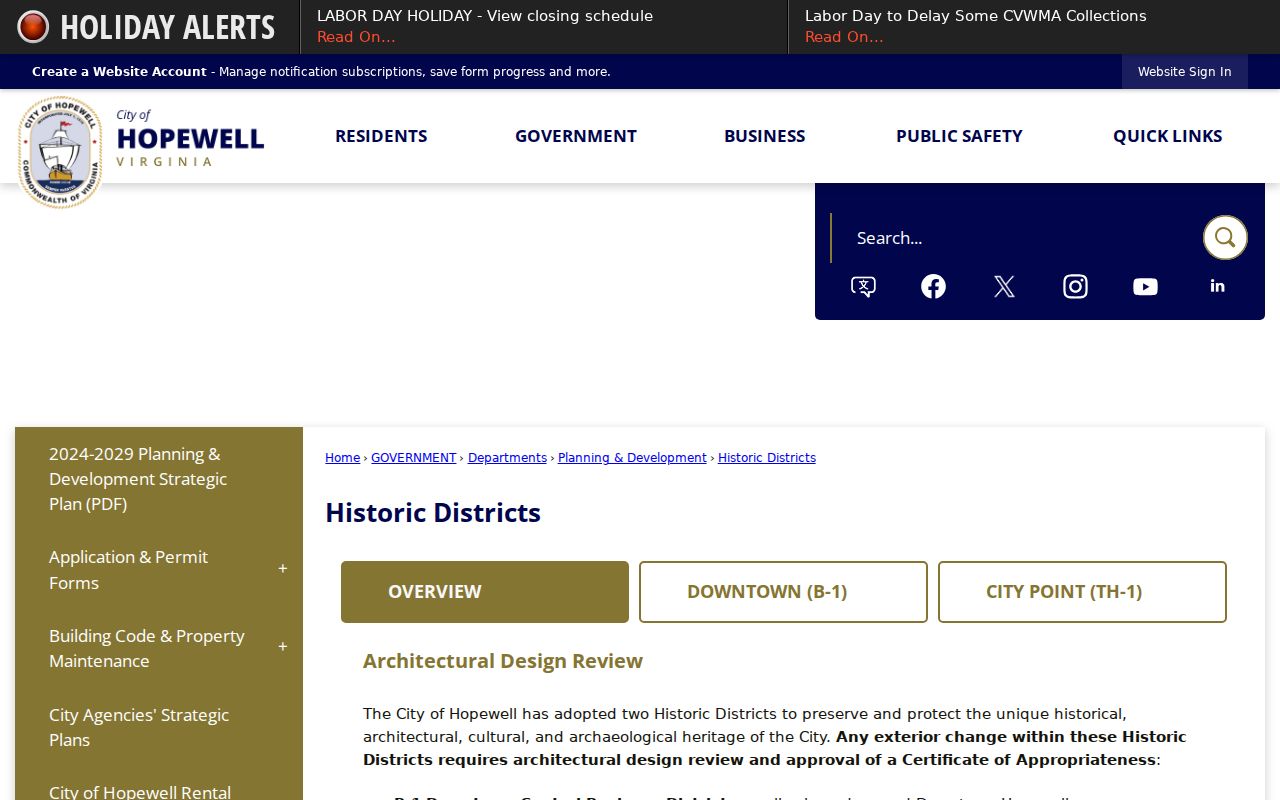Open Read On under Labor Day Holiday alert
The height and width of the screenshot is (800, 1280).
[x=356, y=37]
